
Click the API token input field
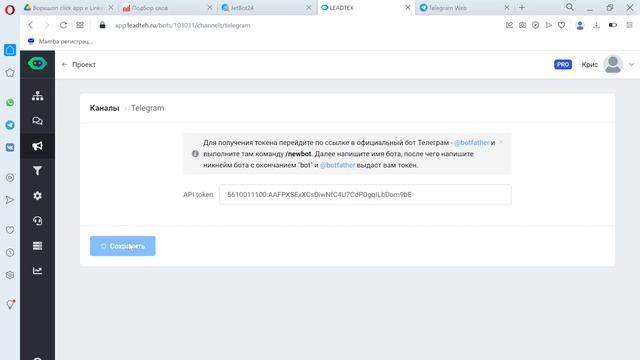pyautogui.click(x=365, y=195)
